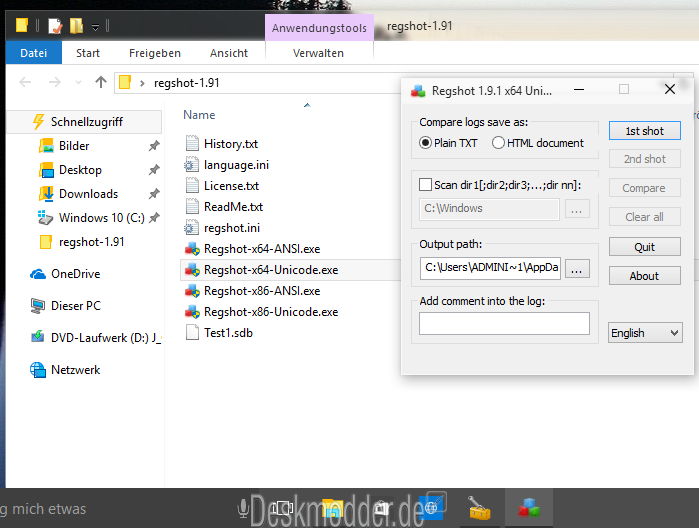Select Regshot-x86-ANSI.exe file
The width and height of the screenshot is (699, 528).
coord(262,291)
